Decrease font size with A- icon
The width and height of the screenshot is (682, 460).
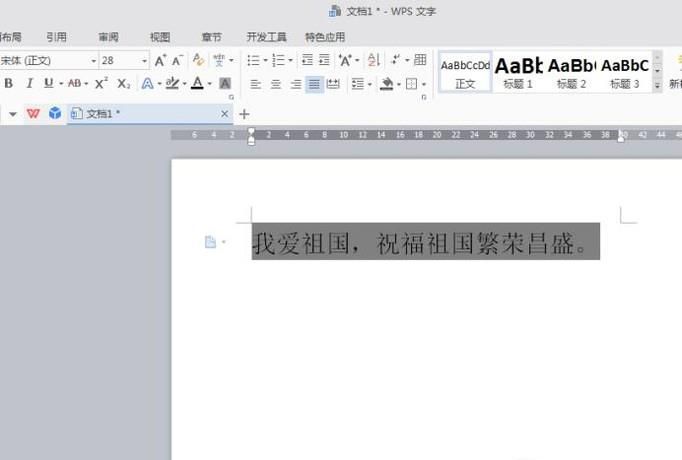[x=177, y=60]
